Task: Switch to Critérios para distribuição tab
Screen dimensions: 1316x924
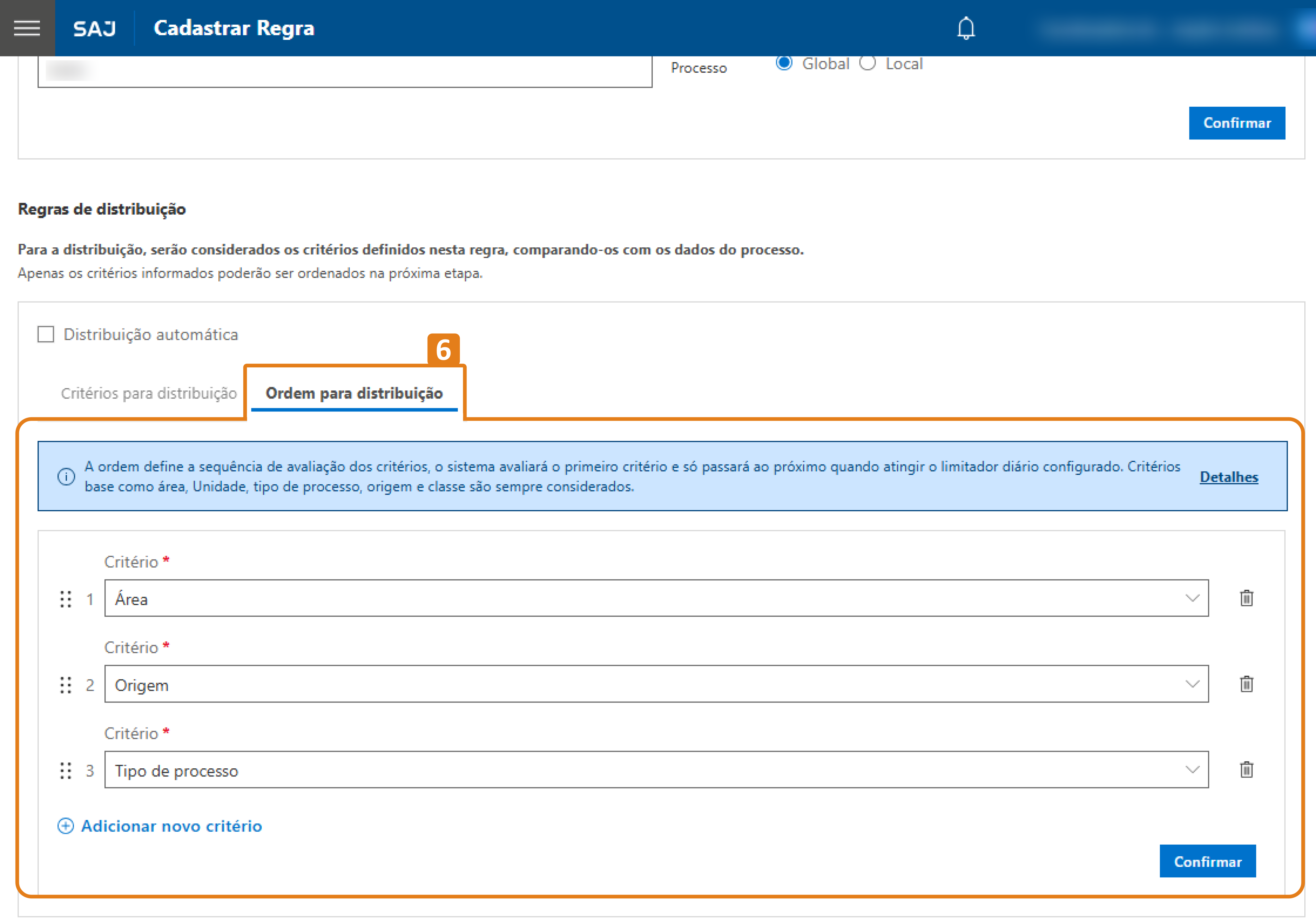Action: (x=149, y=393)
